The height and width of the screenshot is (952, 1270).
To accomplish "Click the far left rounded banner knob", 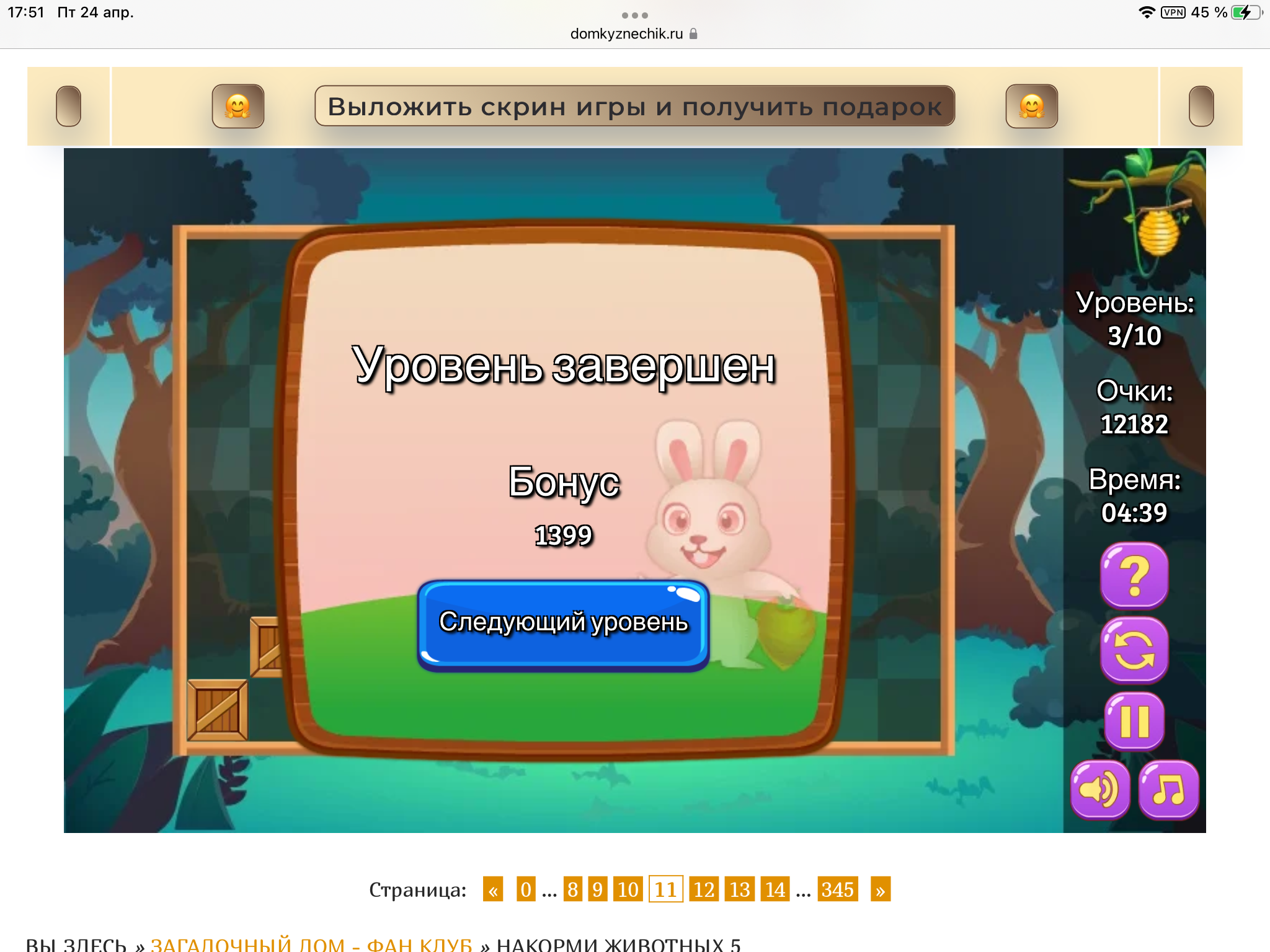I will (68, 107).
